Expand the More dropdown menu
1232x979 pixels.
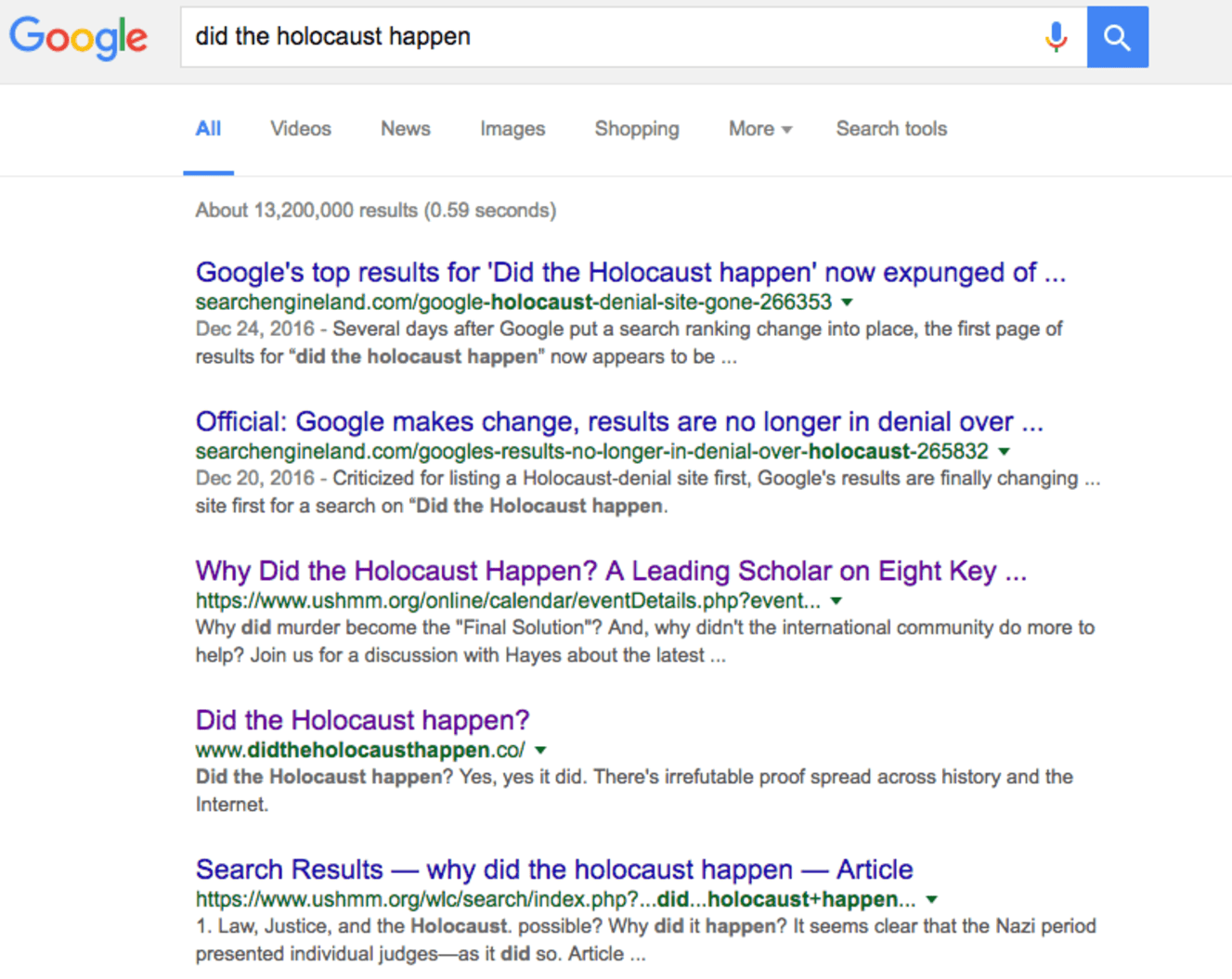tap(760, 129)
